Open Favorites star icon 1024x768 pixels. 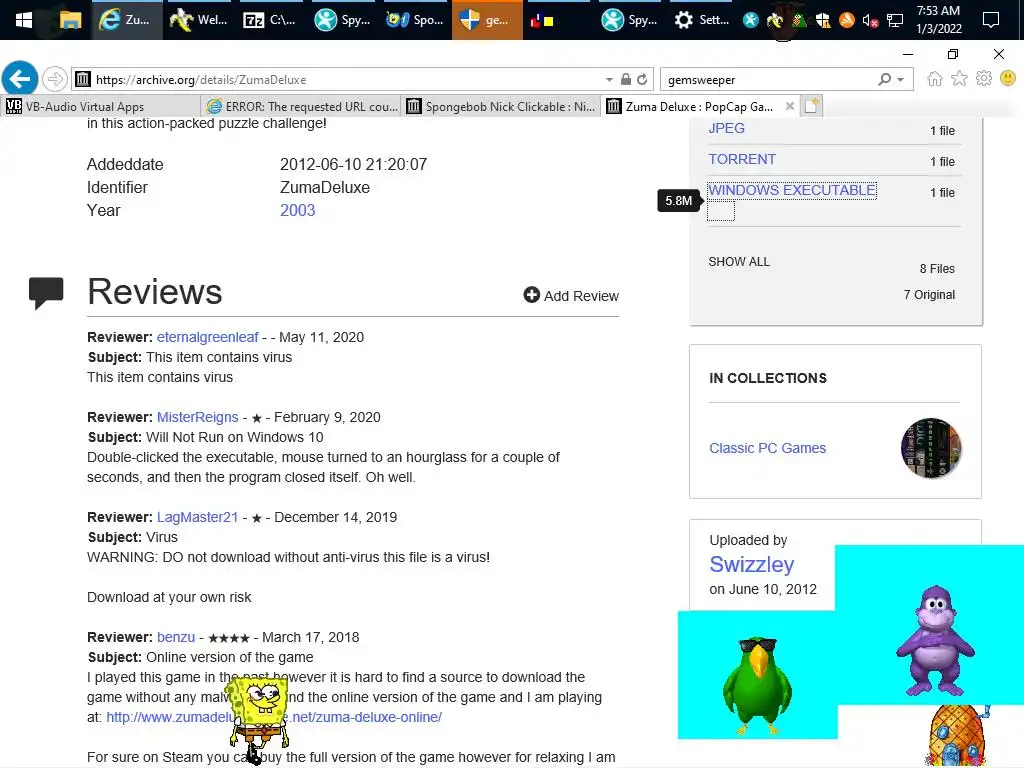tap(959, 79)
